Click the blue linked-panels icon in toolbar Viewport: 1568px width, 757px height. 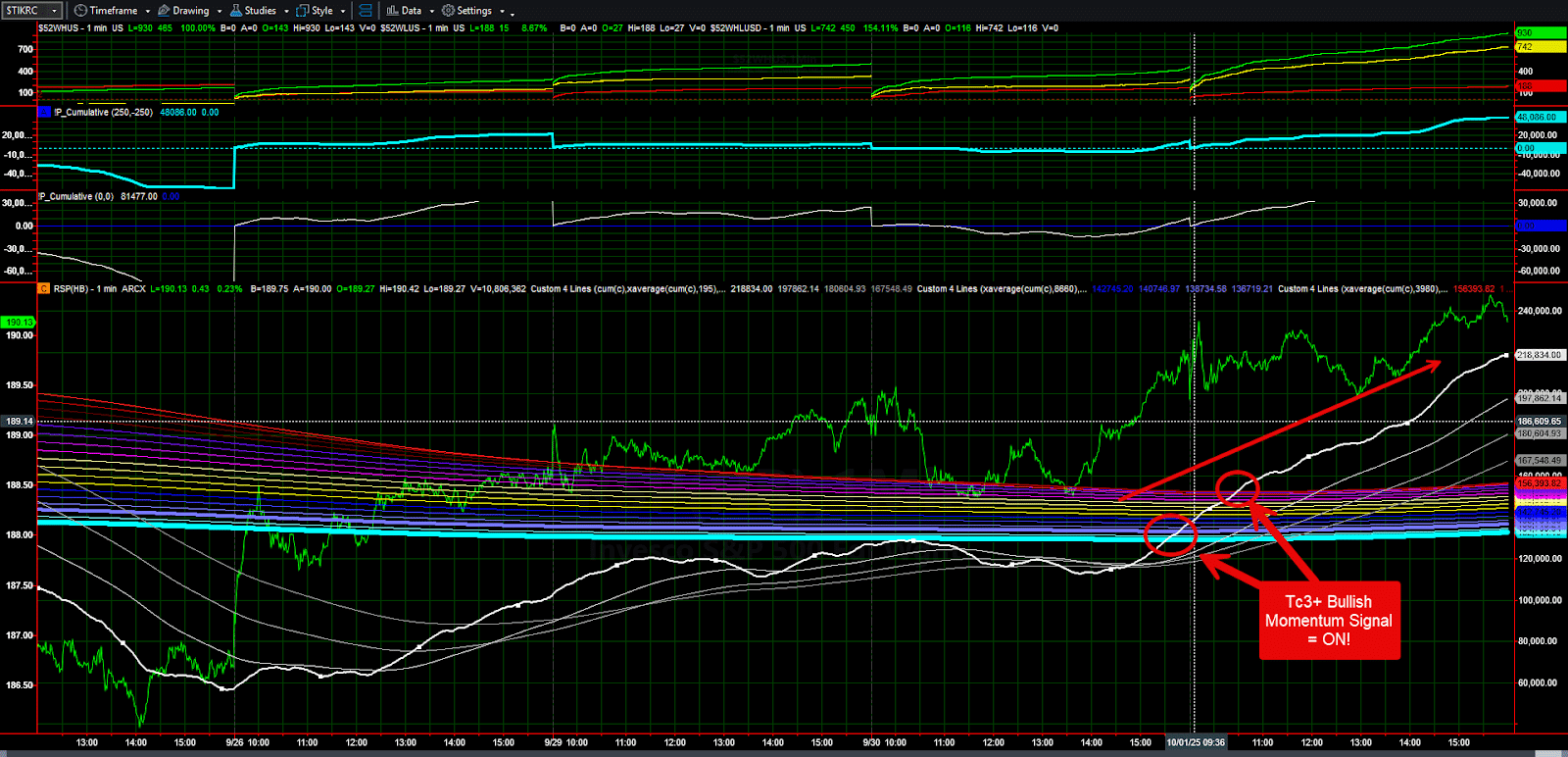[x=366, y=11]
